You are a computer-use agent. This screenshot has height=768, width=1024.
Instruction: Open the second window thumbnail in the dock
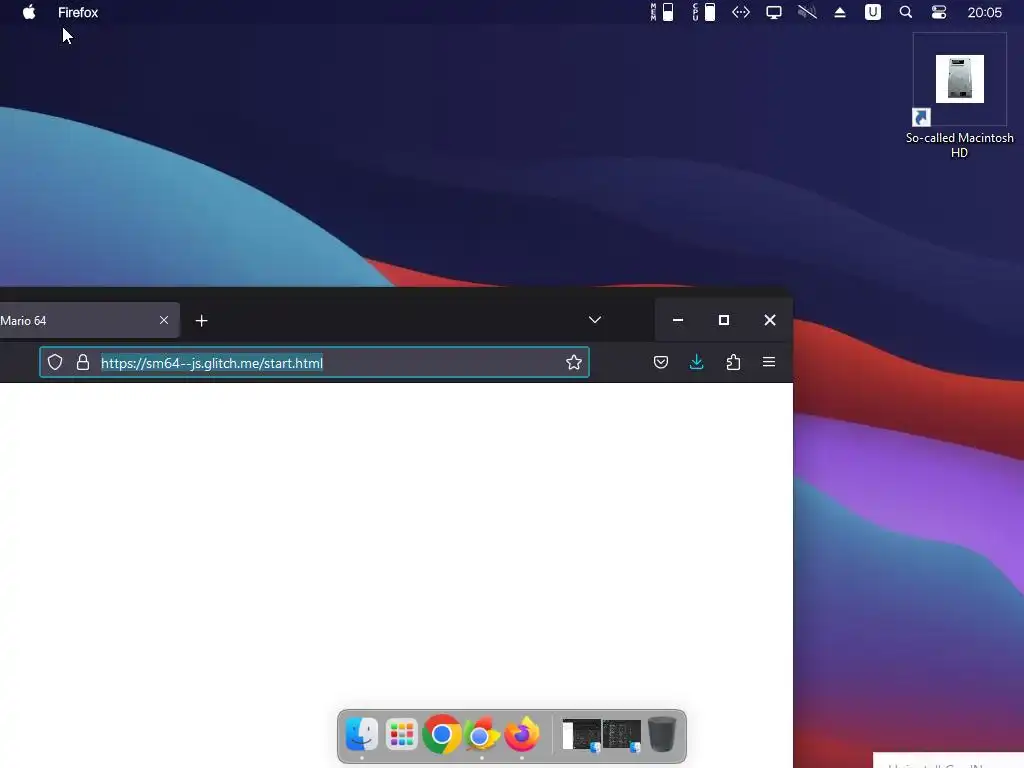pyautogui.click(x=621, y=735)
